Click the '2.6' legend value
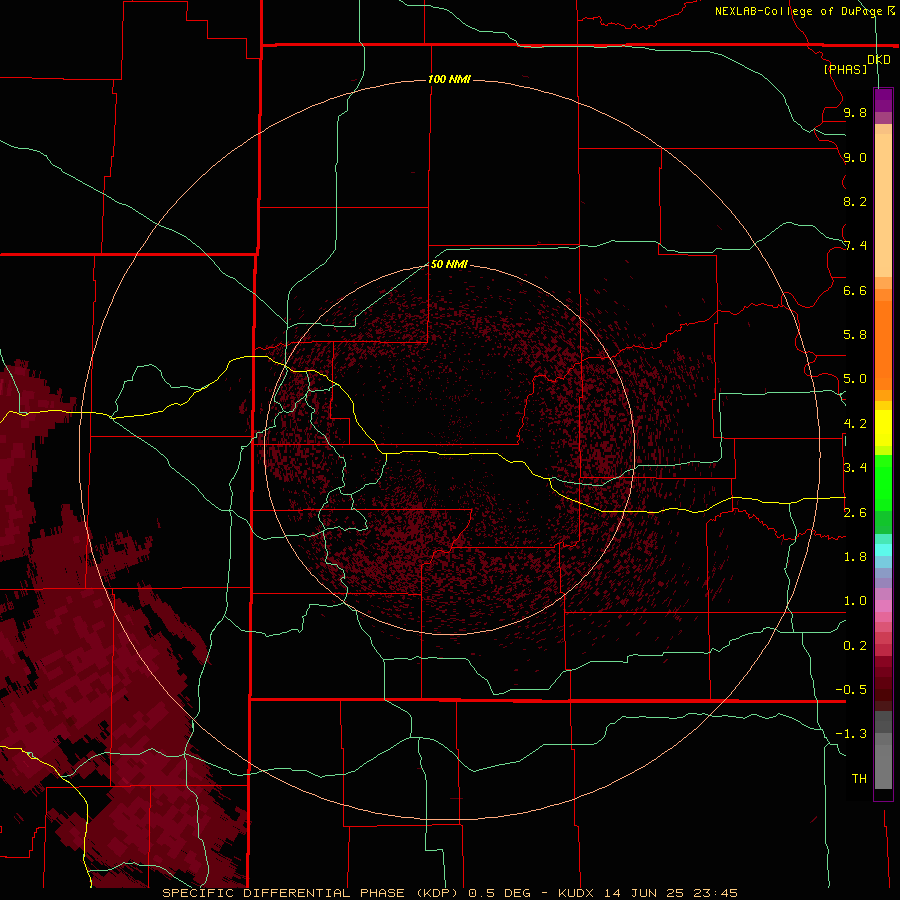 (855, 512)
